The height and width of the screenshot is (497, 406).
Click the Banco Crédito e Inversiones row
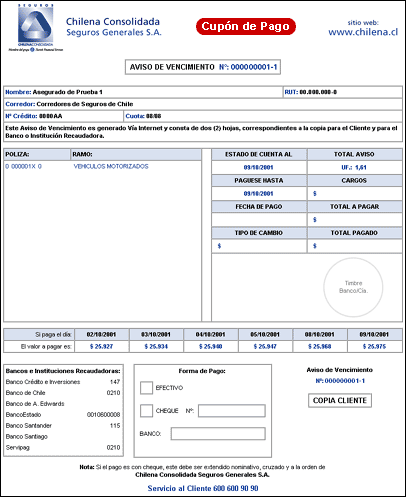[63, 382]
